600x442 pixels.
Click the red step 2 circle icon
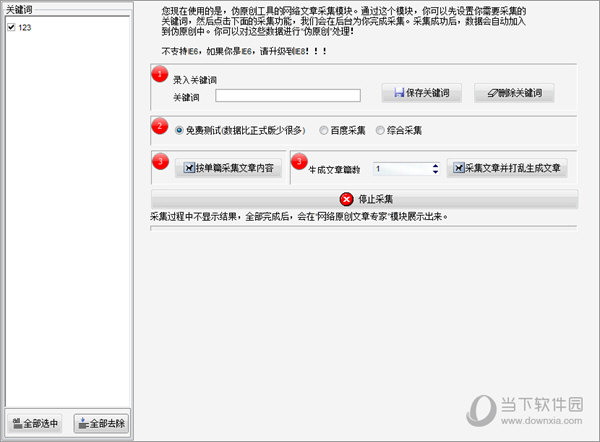pos(161,126)
